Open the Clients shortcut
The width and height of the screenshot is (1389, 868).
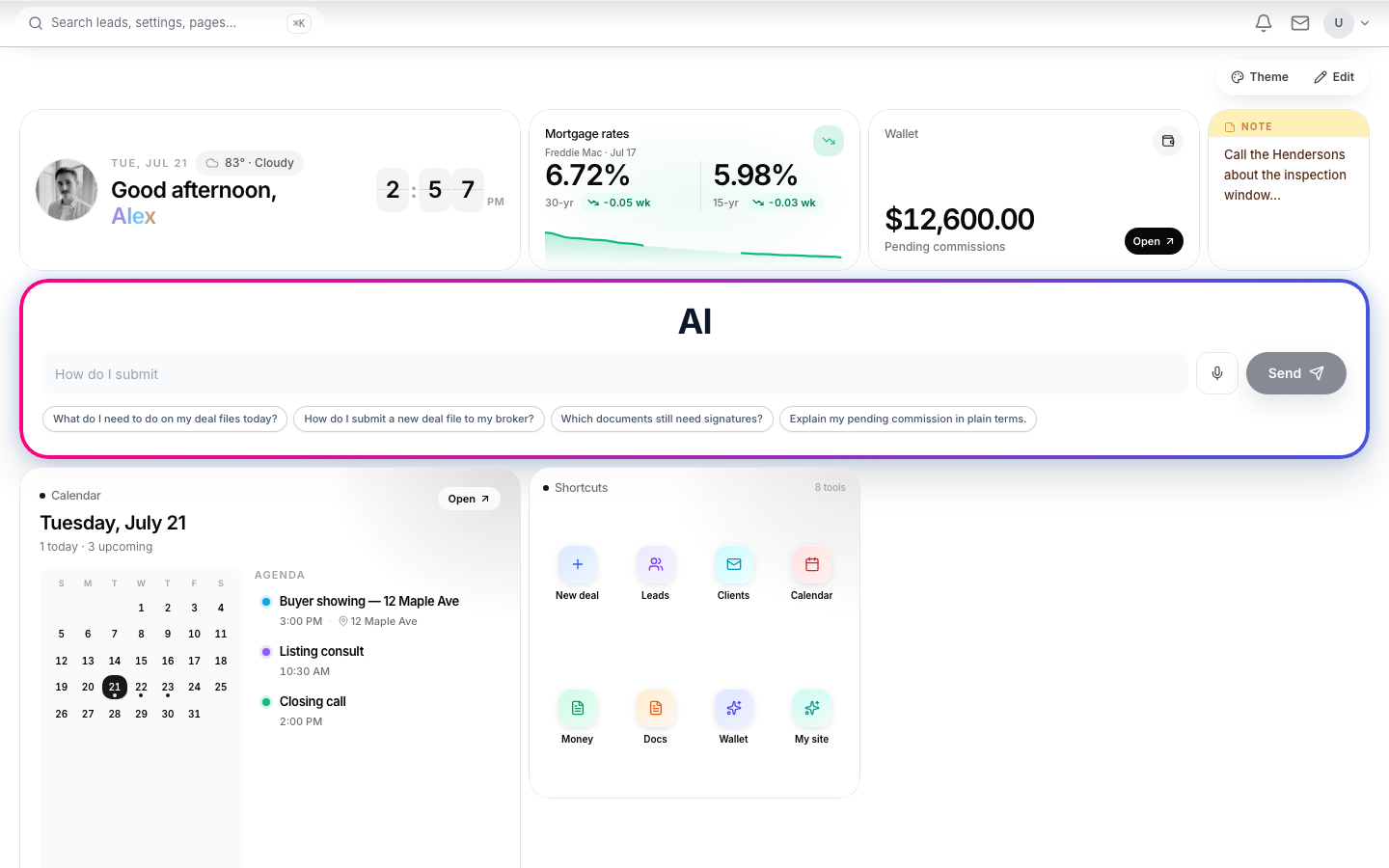point(733,573)
